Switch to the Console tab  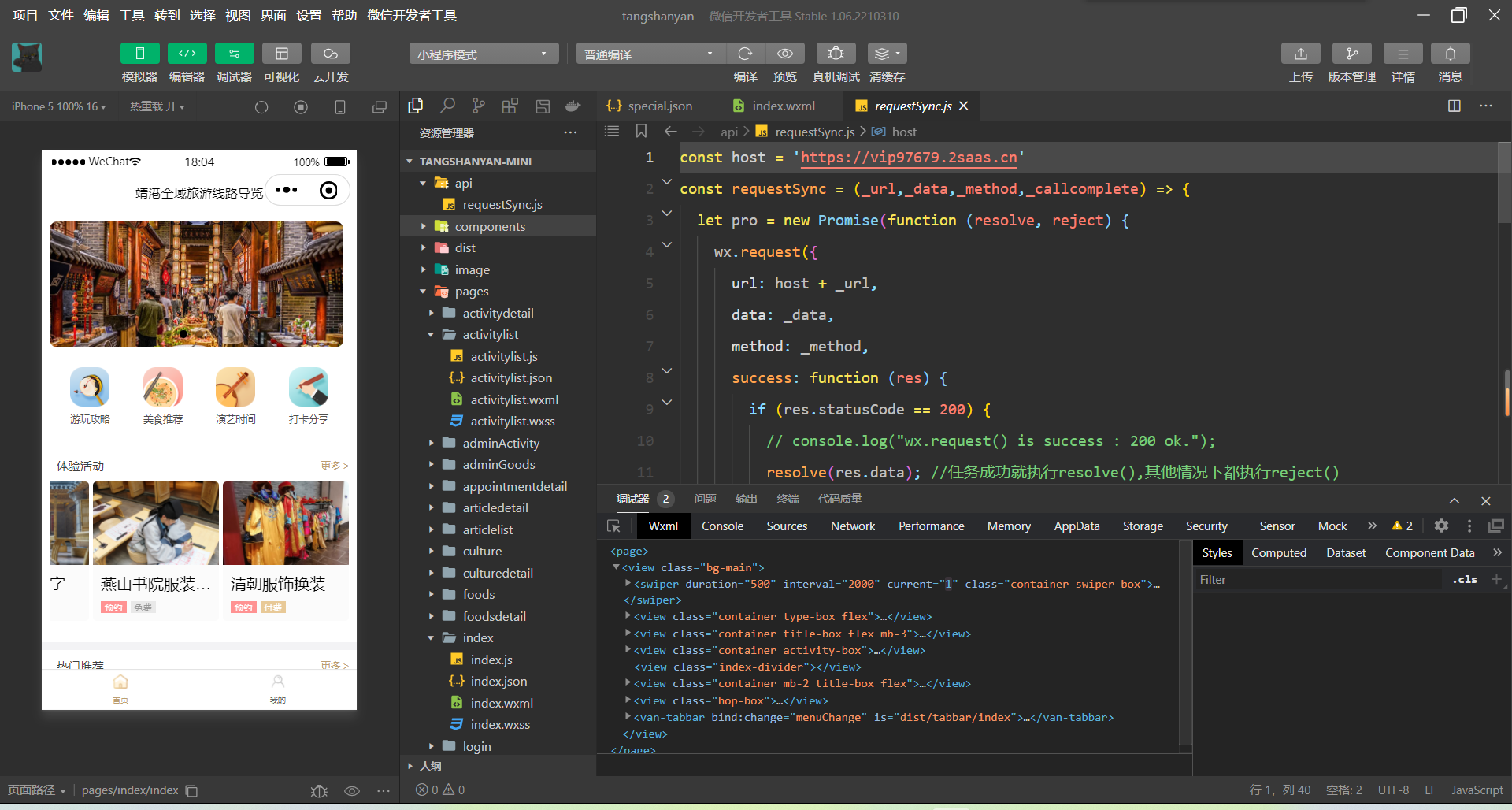click(x=722, y=526)
